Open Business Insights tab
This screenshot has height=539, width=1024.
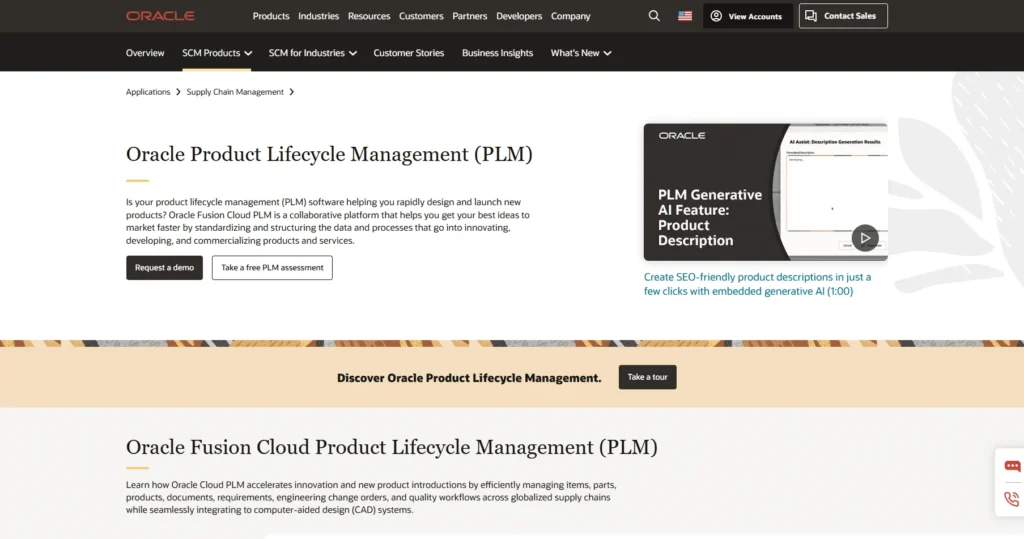point(498,53)
